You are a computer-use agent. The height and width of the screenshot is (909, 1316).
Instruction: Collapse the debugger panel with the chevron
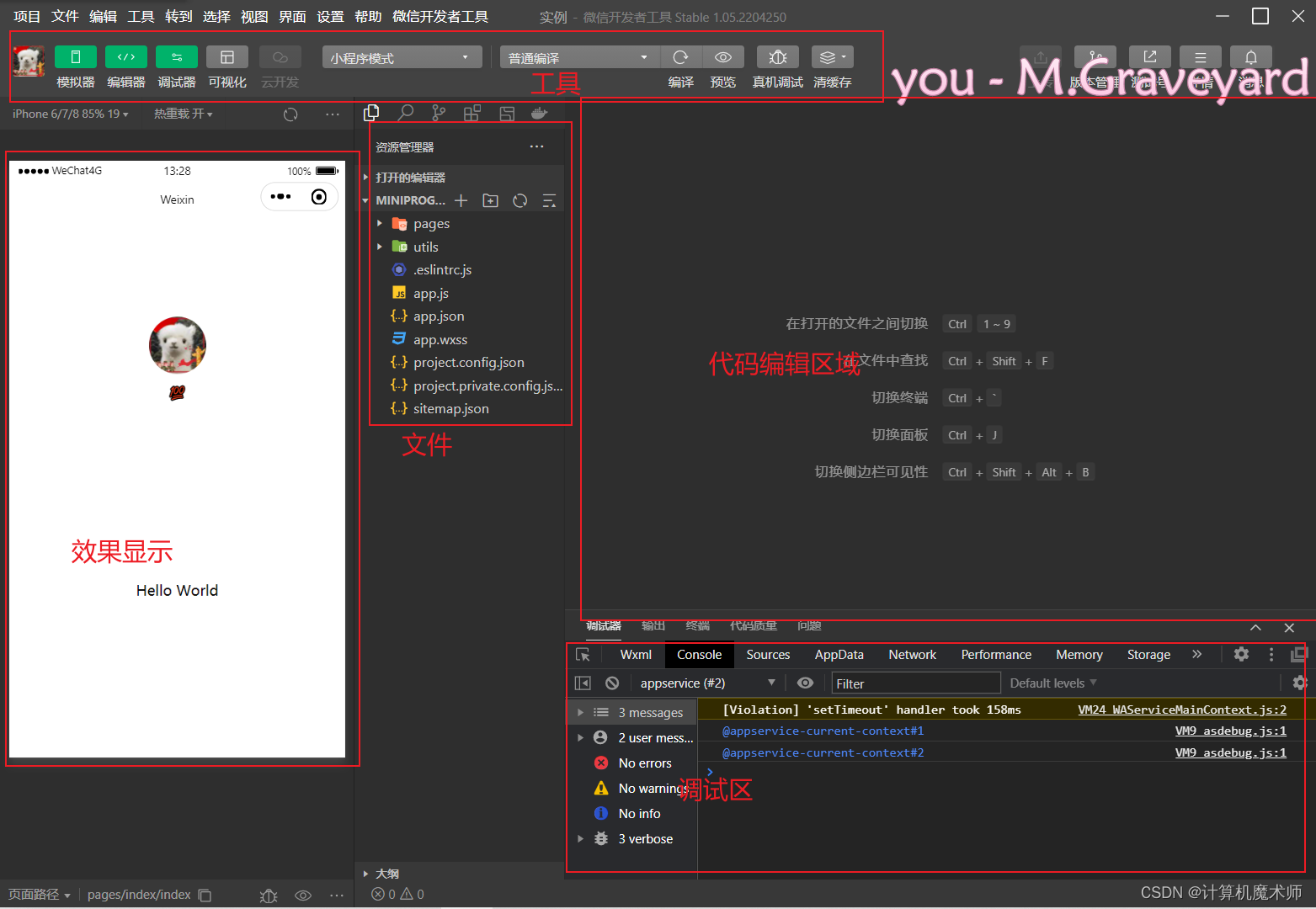1255,627
